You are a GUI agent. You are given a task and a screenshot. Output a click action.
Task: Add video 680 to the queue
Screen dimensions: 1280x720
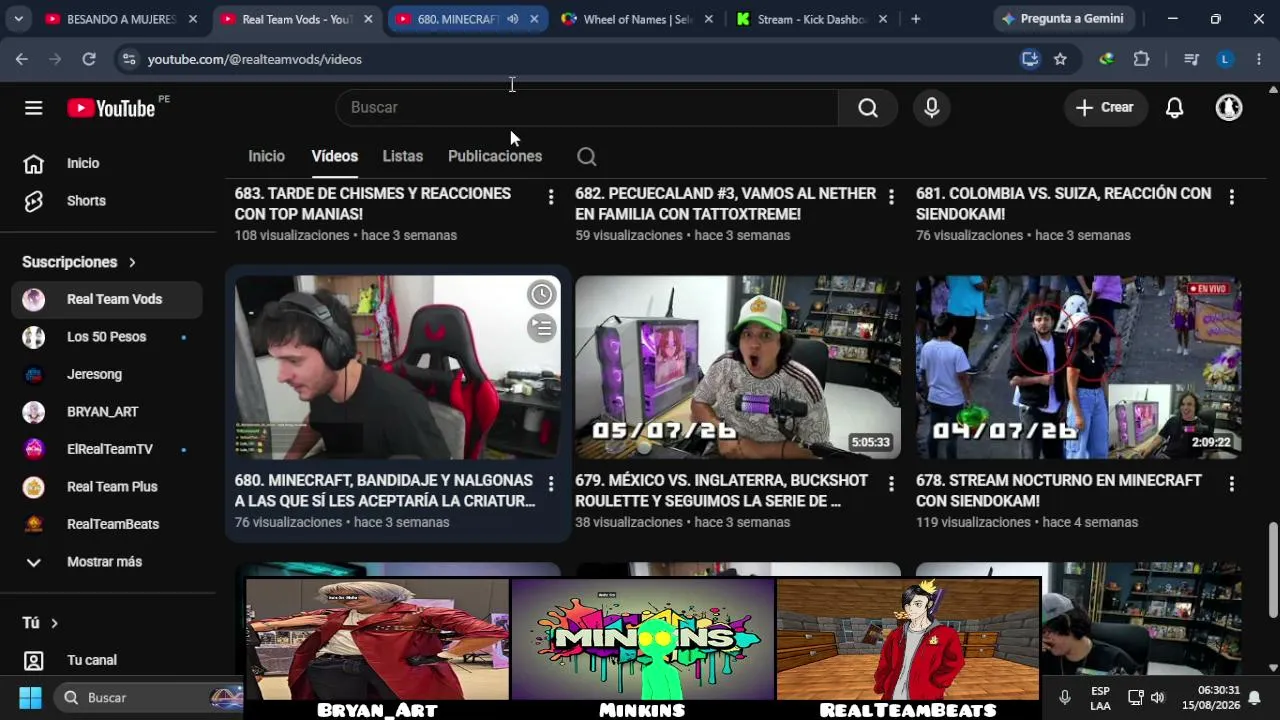tap(541, 328)
